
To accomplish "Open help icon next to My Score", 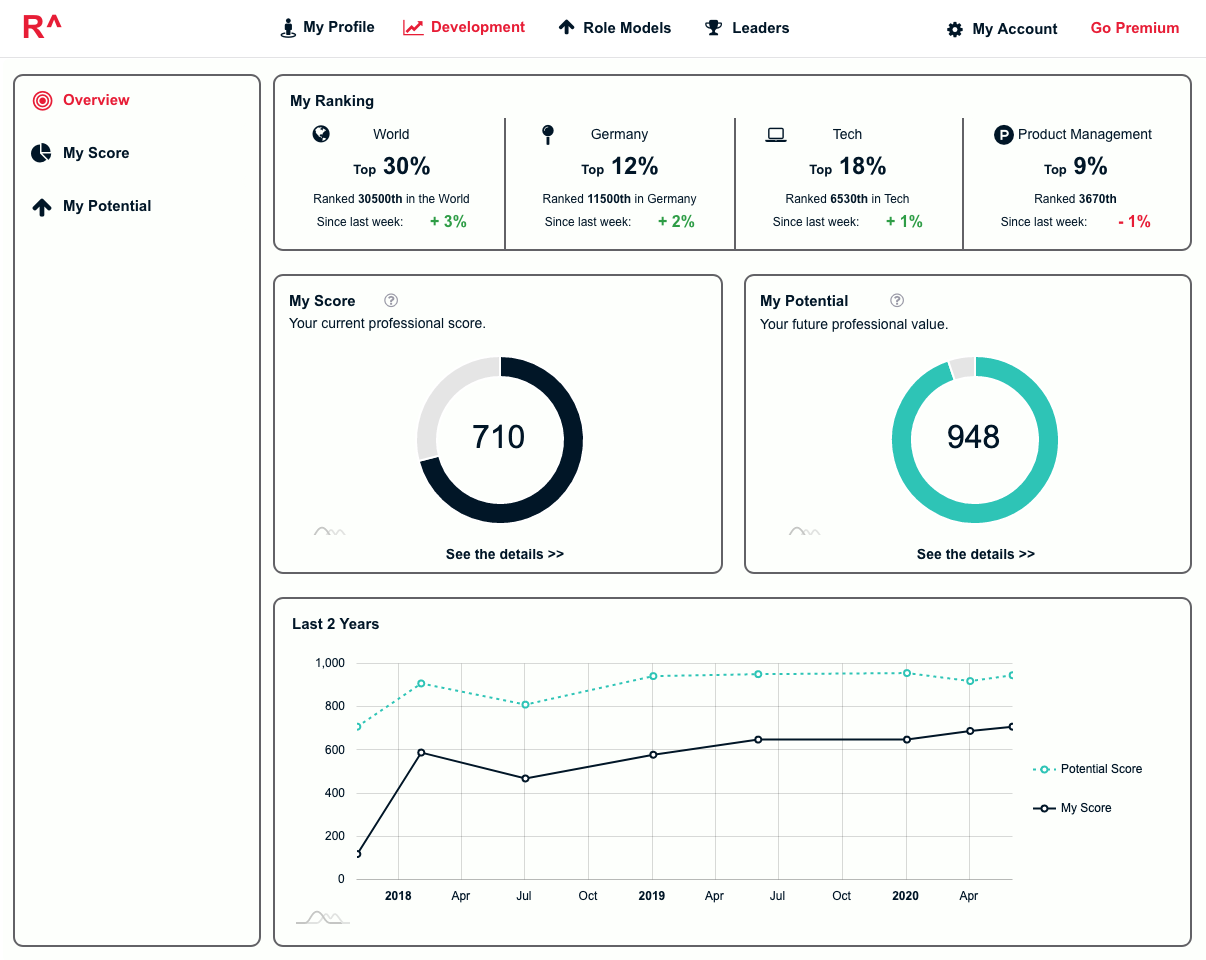I will [392, 300].
